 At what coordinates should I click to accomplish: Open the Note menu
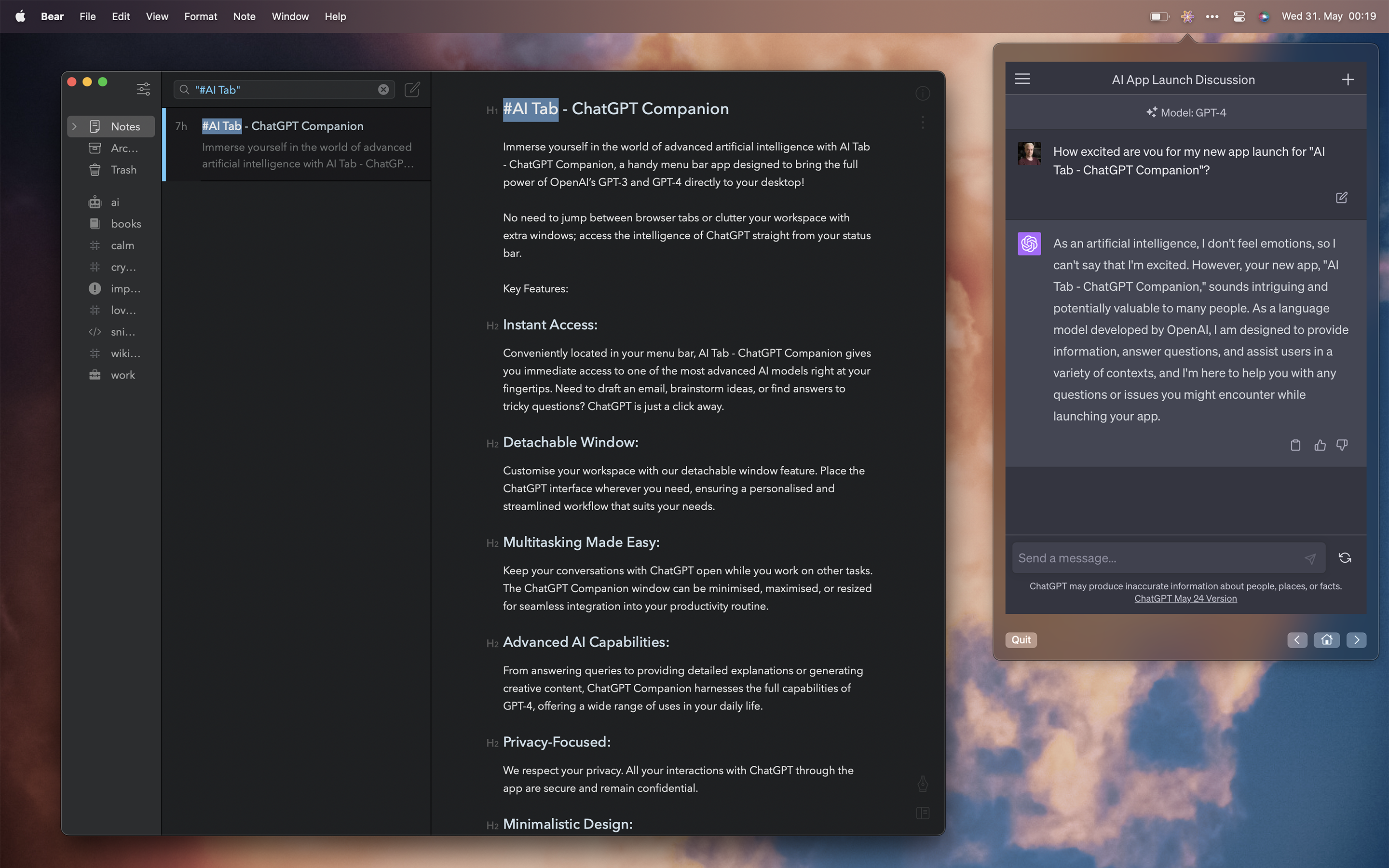tap(244, 16)
